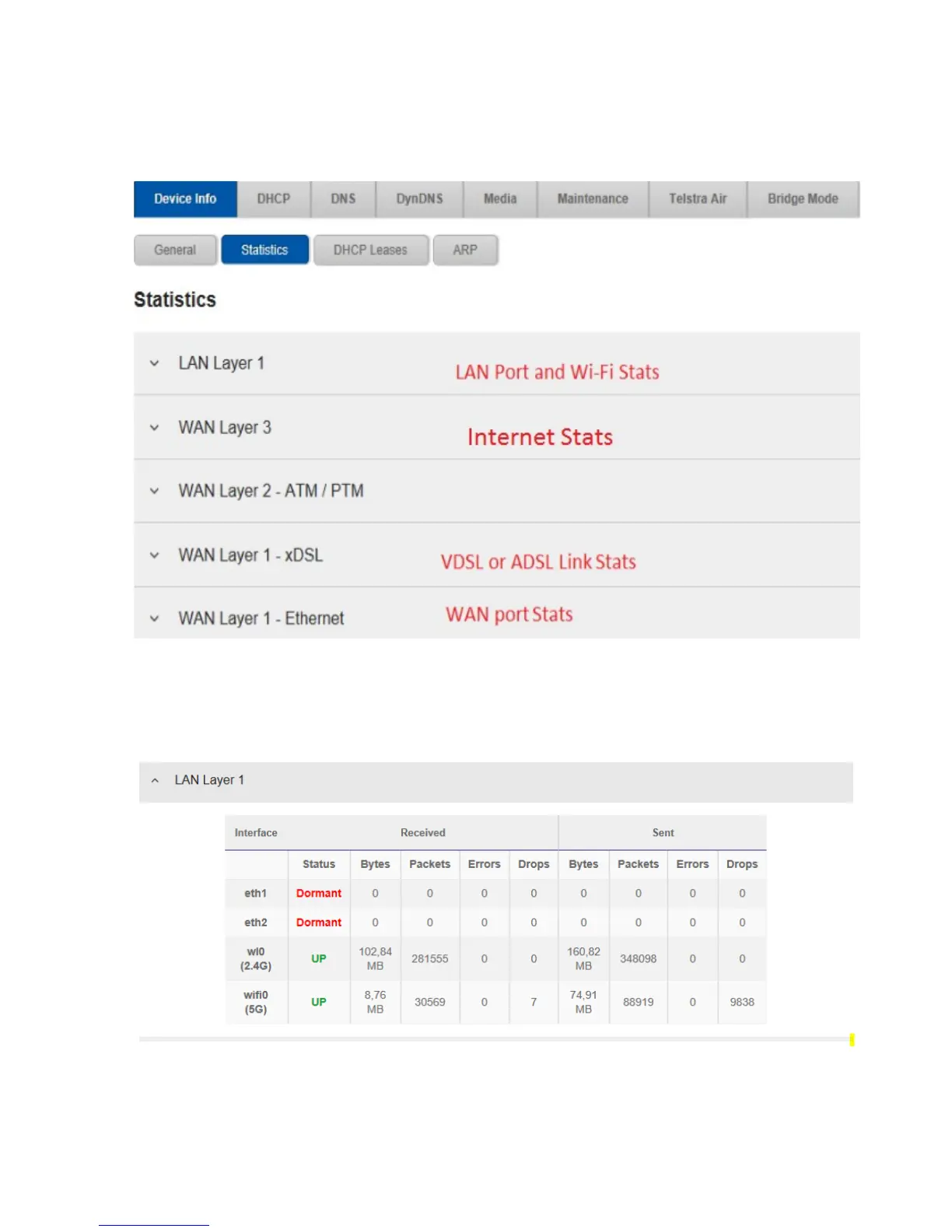The height and width of the screenshot is (1232, 952).
Task: Click the 88919 sent packets value
Action: click(x=639, y=1003)
